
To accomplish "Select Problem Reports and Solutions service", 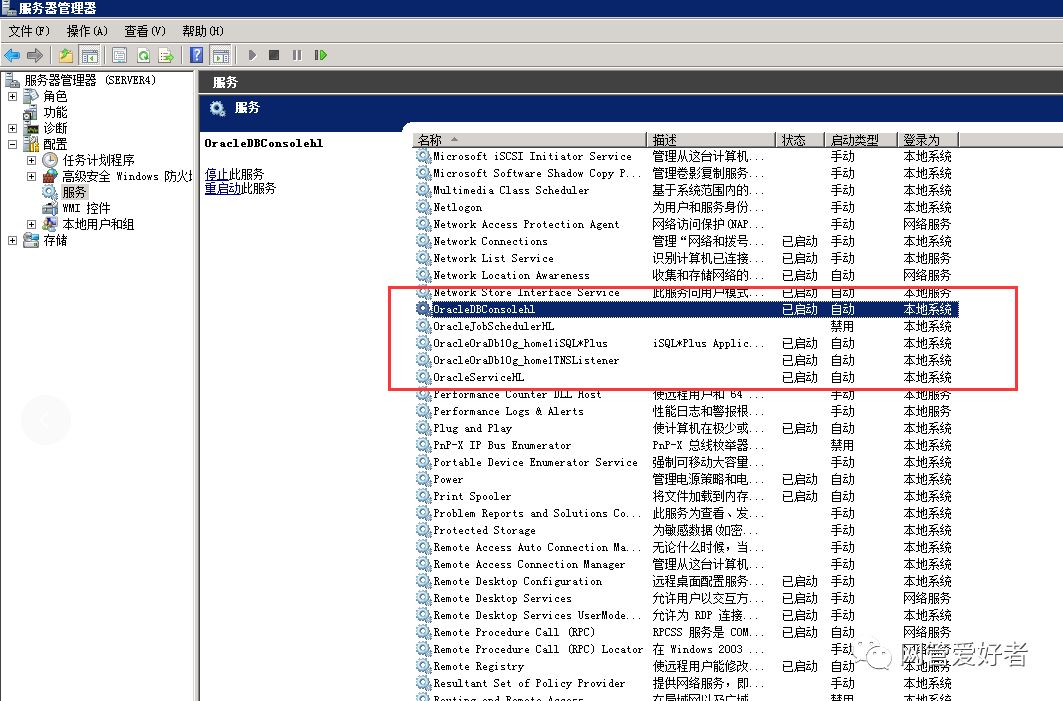I will coord(537,513).
